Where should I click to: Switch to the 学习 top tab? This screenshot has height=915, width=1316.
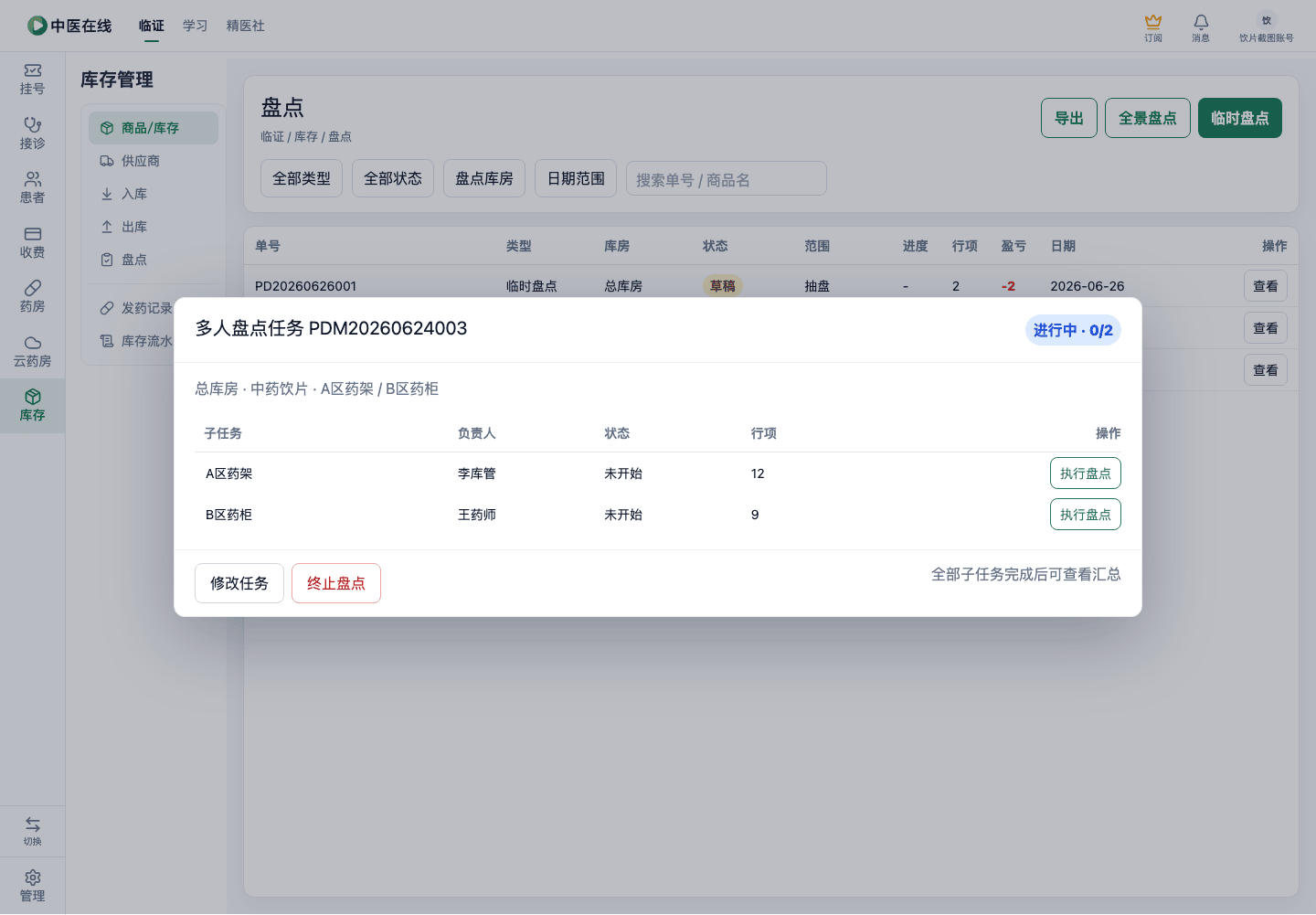196,26
